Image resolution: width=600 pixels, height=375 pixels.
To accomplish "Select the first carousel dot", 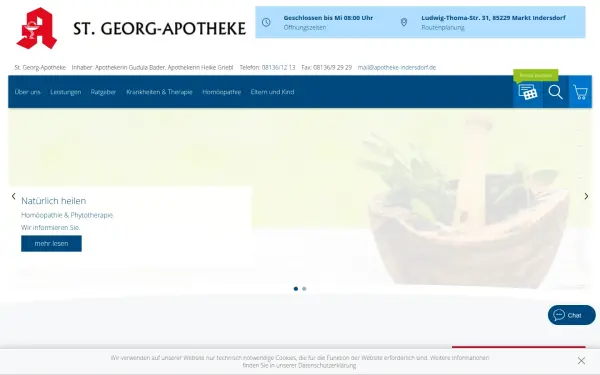I will pos(296,289).
